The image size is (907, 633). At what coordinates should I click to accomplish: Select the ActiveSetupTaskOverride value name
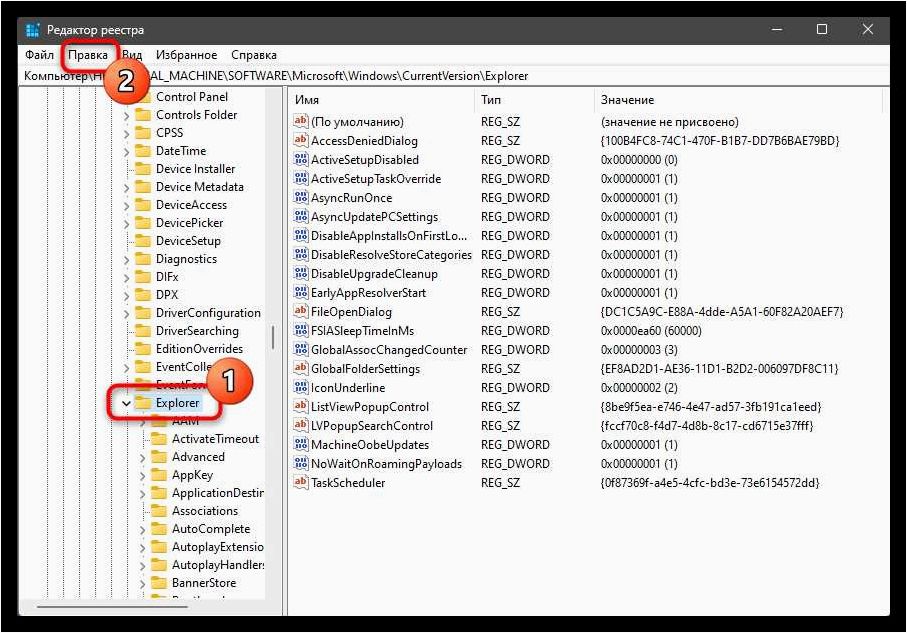click(x=376, y=179)
